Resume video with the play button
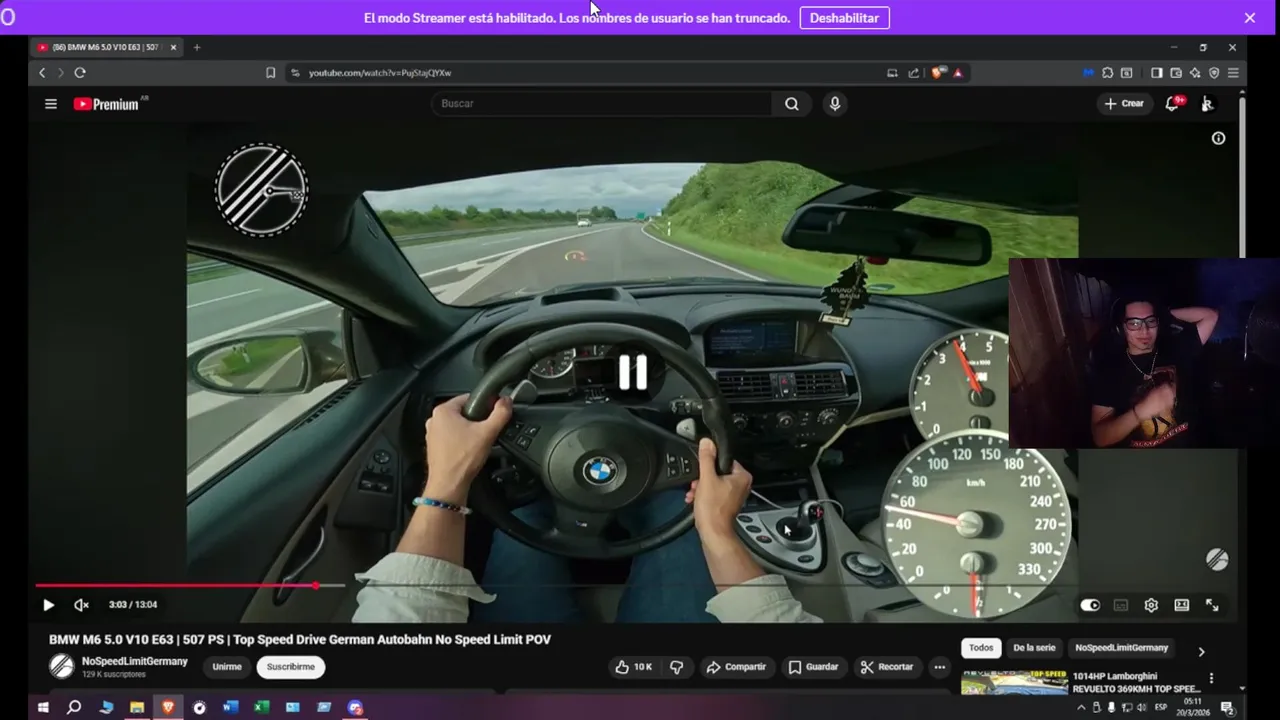The height and width of the screenshot is (720, 1280). (48, 605)
